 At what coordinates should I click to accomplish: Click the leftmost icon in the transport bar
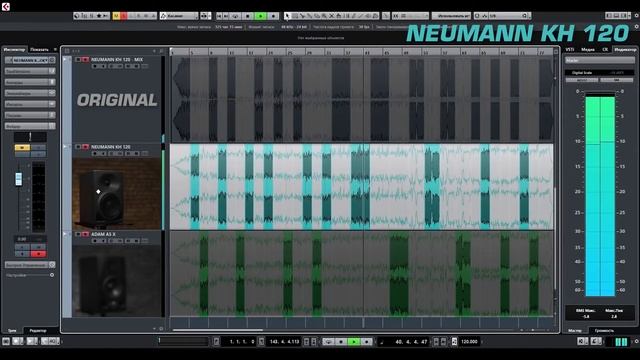tap(6, 341)
